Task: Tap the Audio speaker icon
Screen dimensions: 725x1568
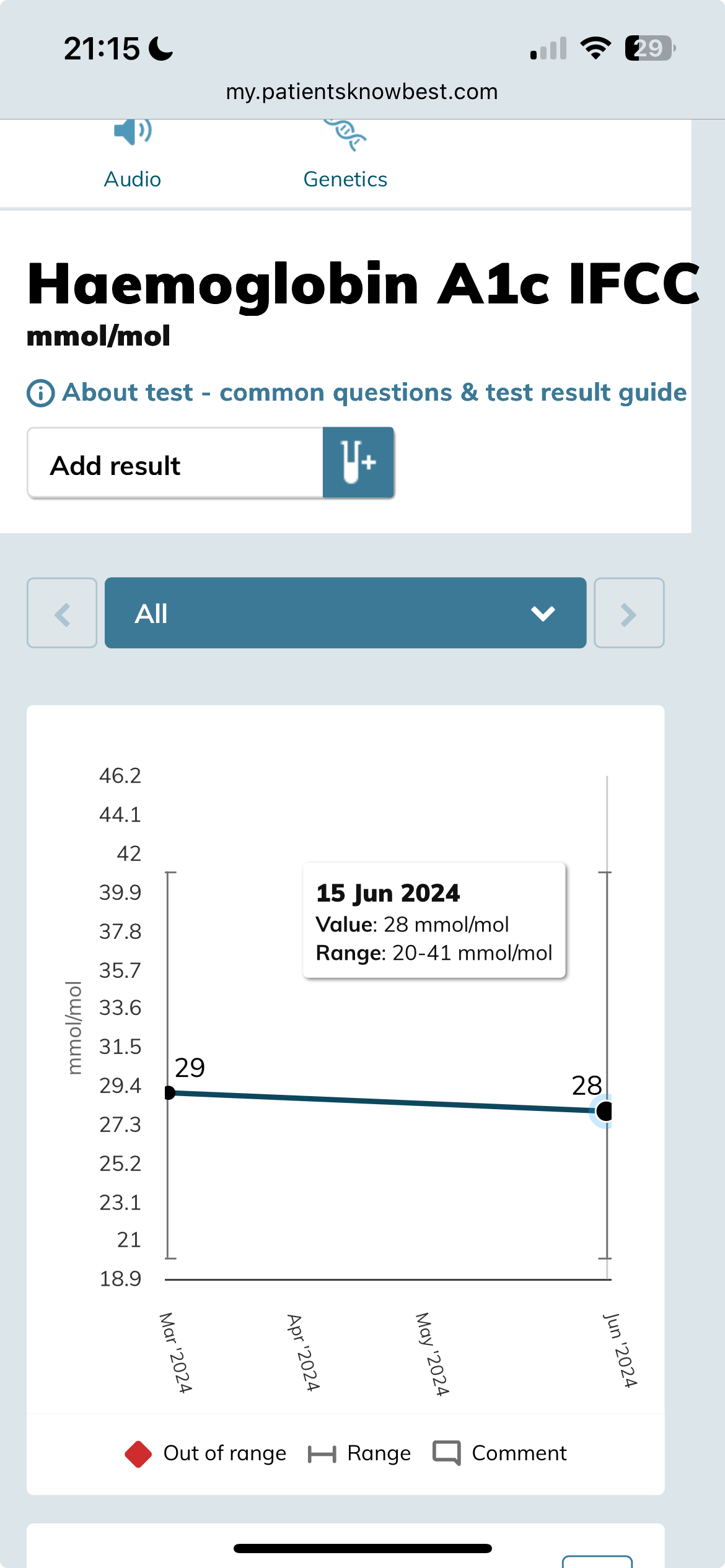Action: [x=133, y=131]
